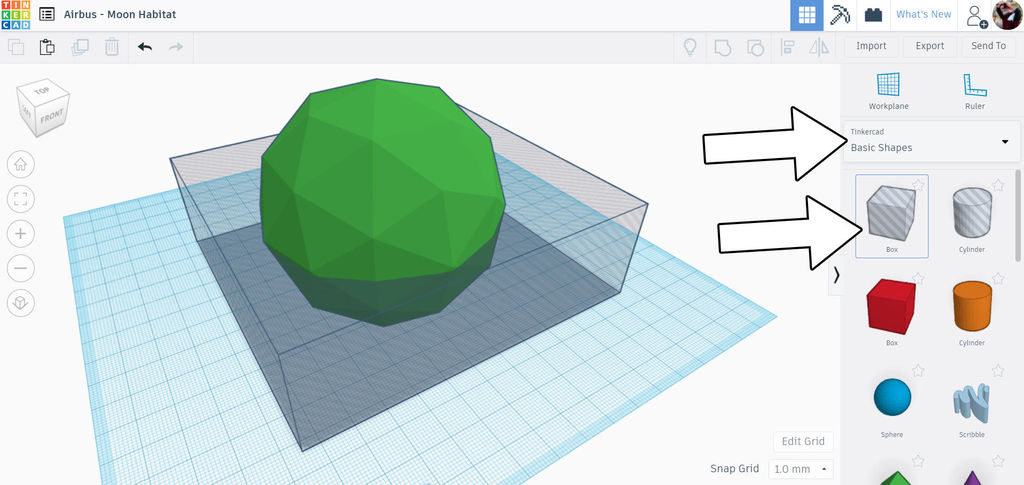Select the red Box shape
This screenshot has width=1024, height=485.
[x=891, y=309]
